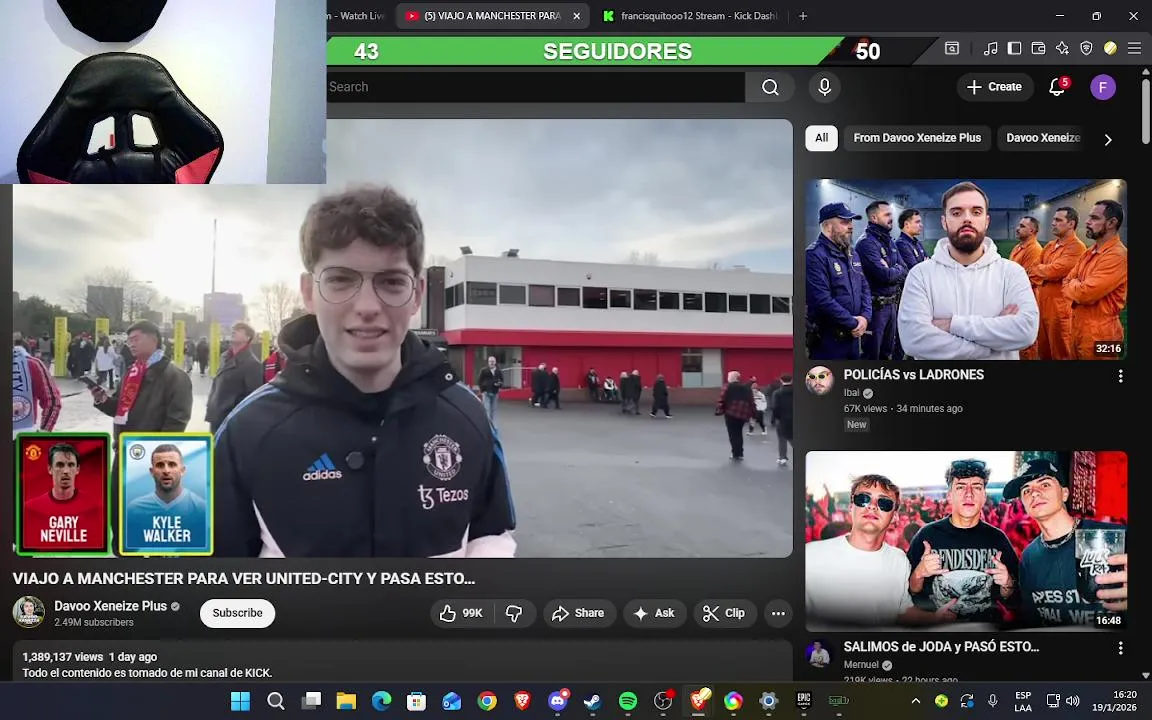The width and height of the screenshot is (1152, 720).
Task: Click the 2.49M subscribers text
Action: pos(94,622)
